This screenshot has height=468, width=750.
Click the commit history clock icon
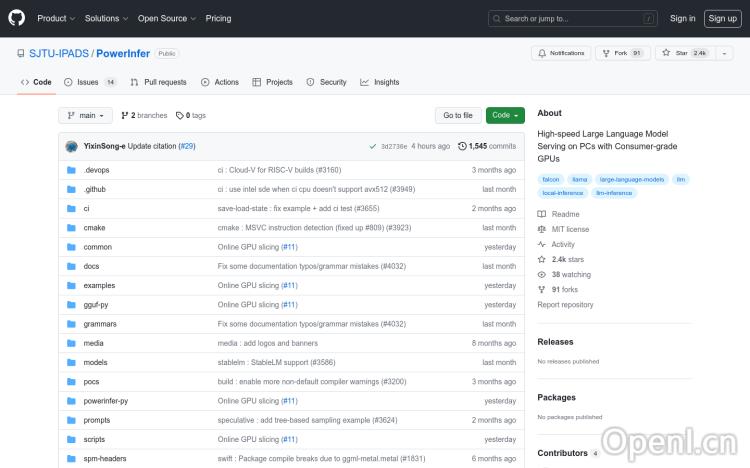[x=462, y=146]
